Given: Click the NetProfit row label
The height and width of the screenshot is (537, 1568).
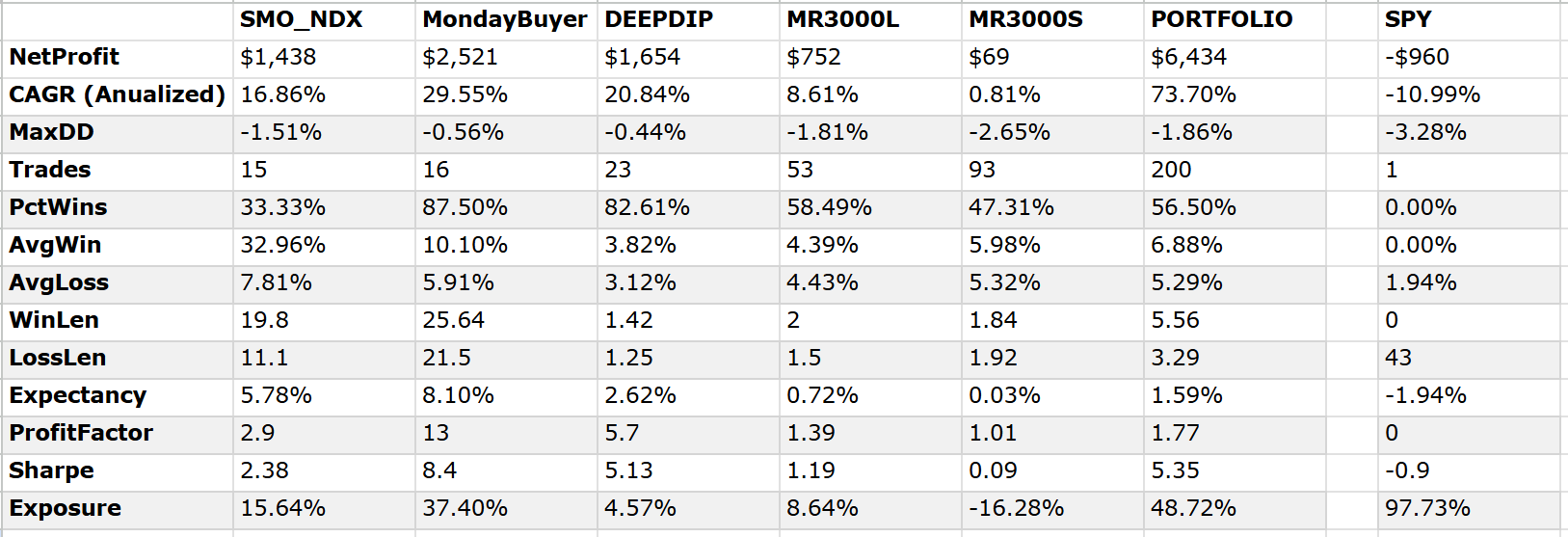Looking at the screenshot, I should coord(65,57).
